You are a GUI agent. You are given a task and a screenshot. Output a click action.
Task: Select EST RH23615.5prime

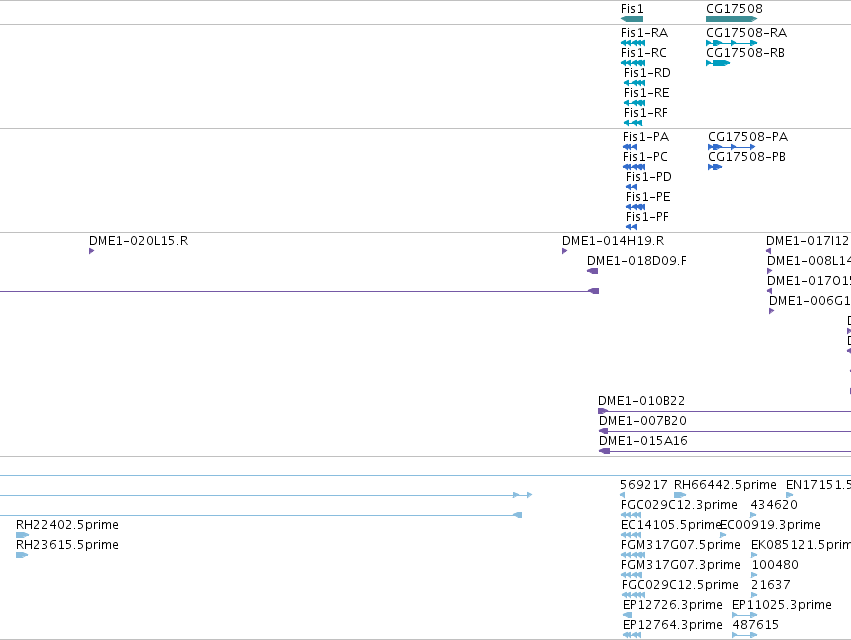[x=67, y=545]
